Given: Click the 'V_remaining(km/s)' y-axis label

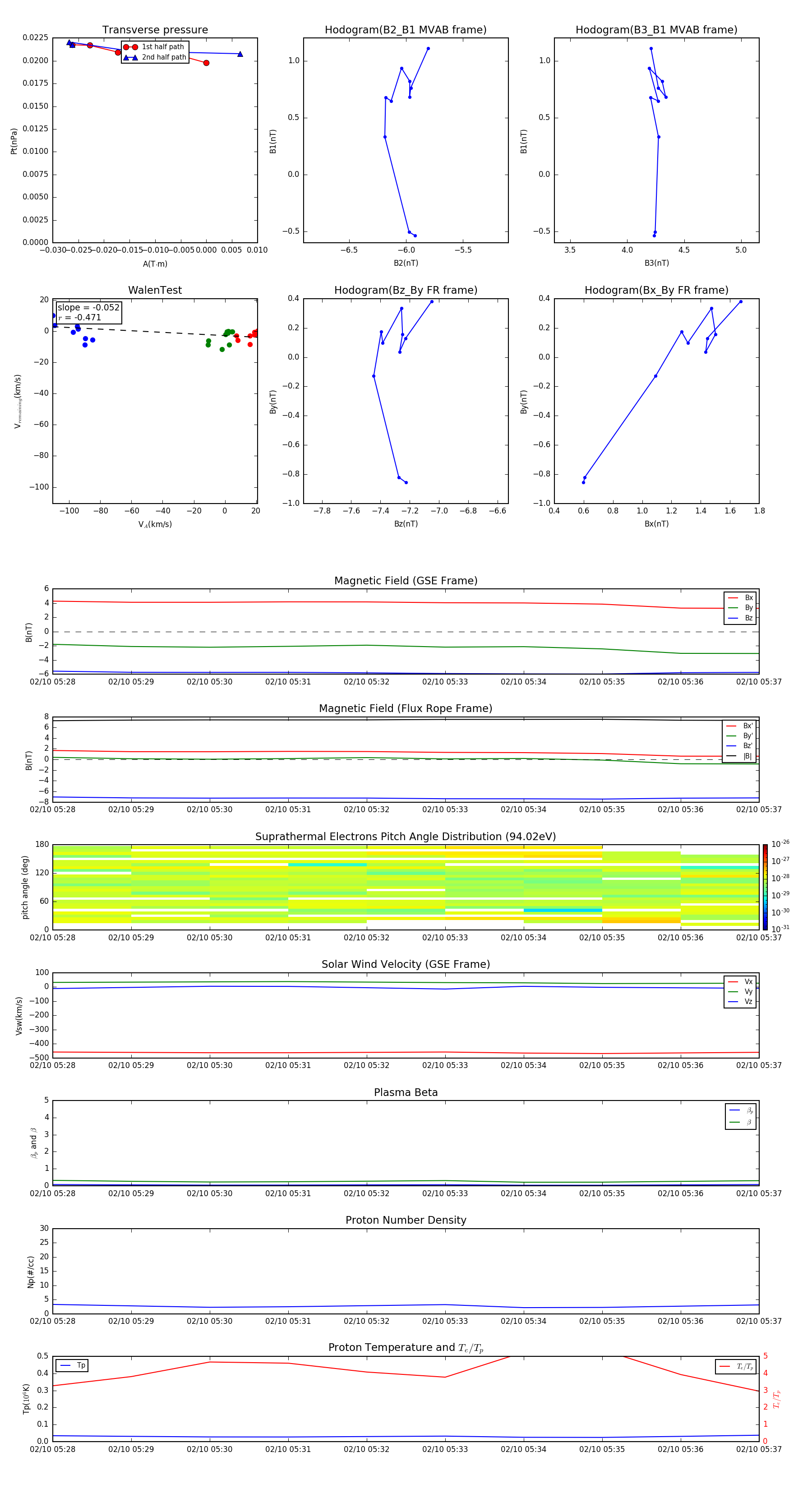Looking at the screenshot, I should click(x=18, y=401).
